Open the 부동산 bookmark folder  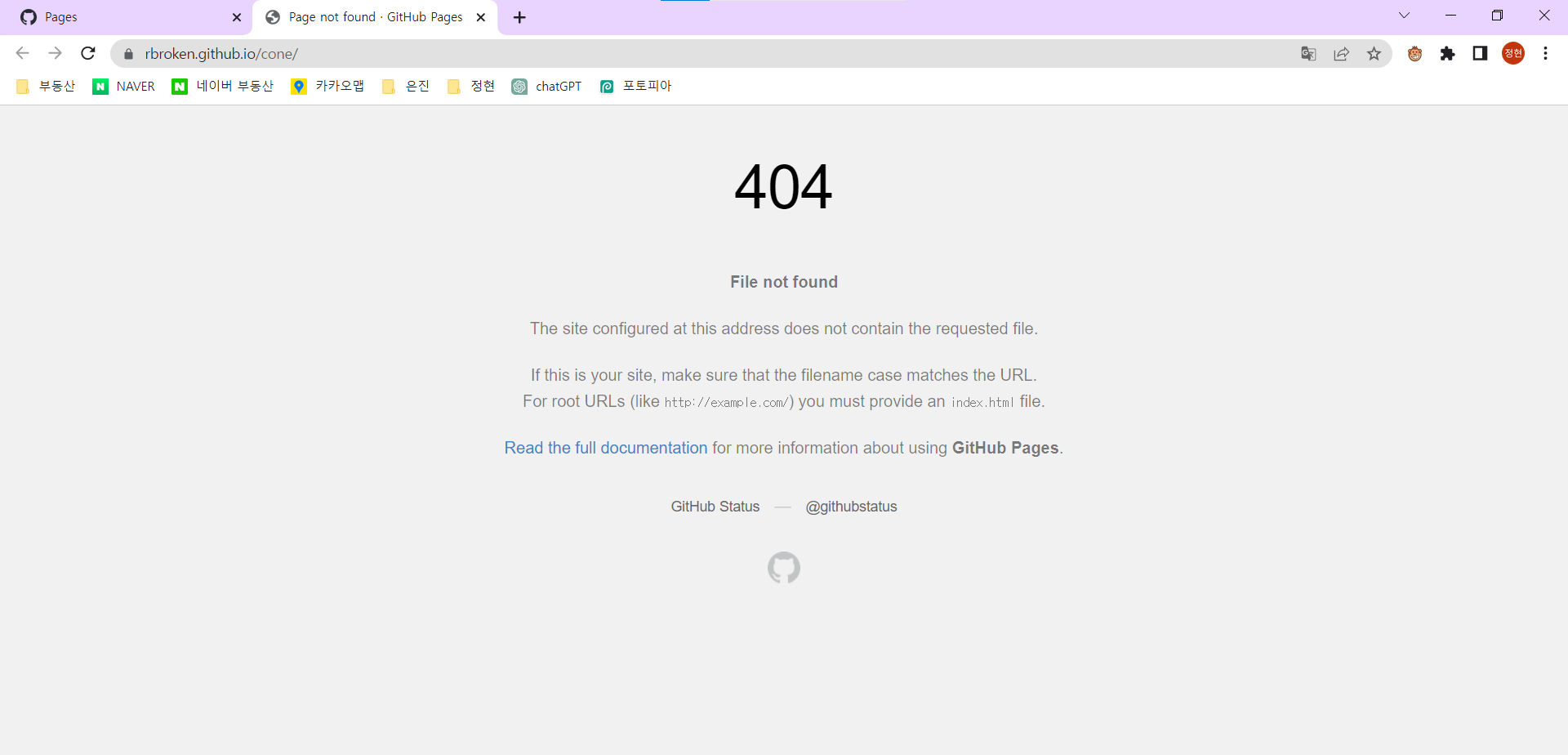point(47,87)
